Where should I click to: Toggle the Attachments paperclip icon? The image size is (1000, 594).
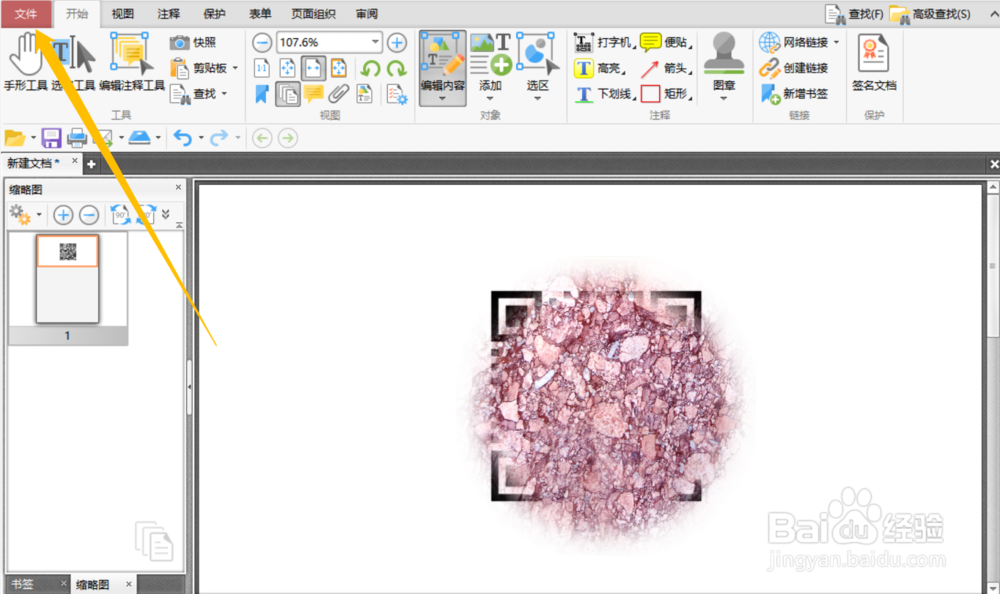coord(339,94)
